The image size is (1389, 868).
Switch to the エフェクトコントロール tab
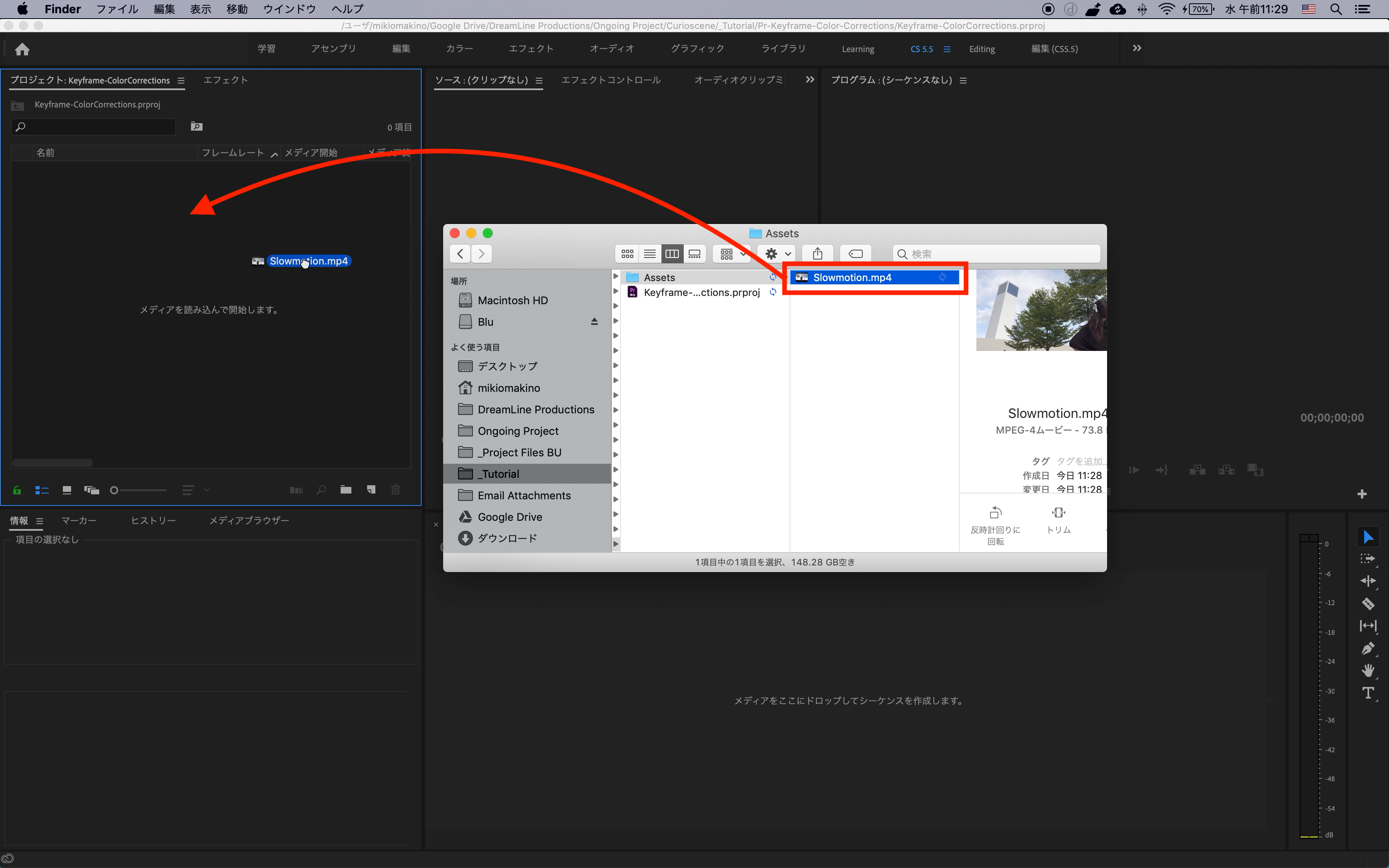coord(611,80)
